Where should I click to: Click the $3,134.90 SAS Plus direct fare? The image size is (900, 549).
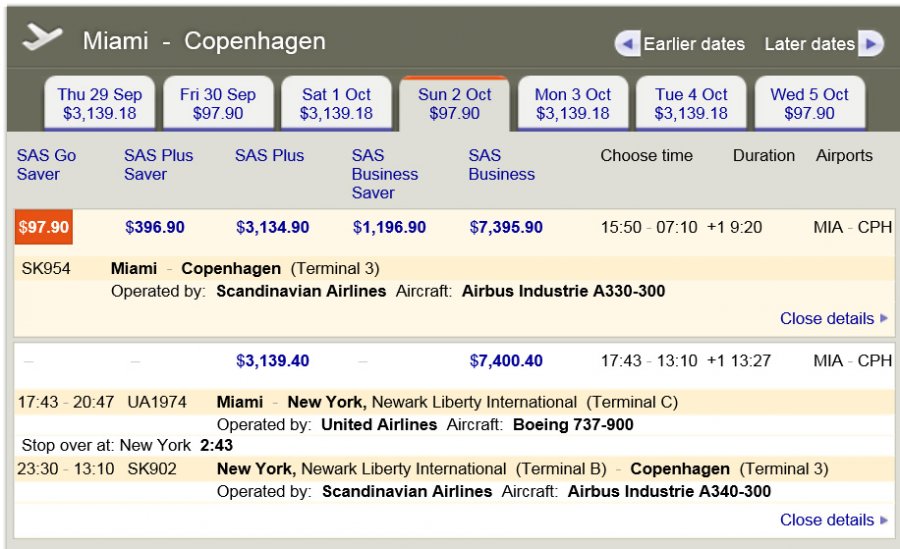(273, 227)
